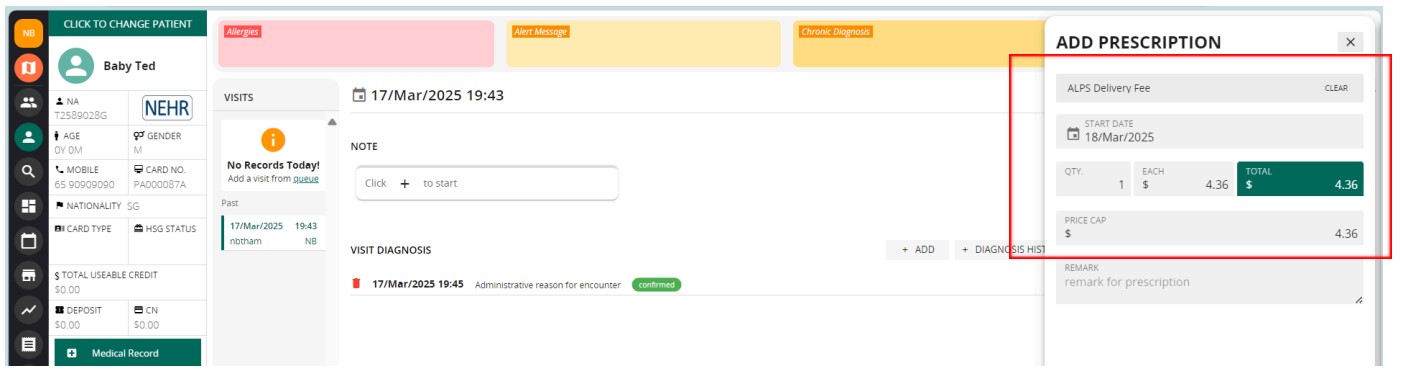Open the dashboard grid icon in sidebar
This screenshot has width=1407, height=386.
(29, 206)
